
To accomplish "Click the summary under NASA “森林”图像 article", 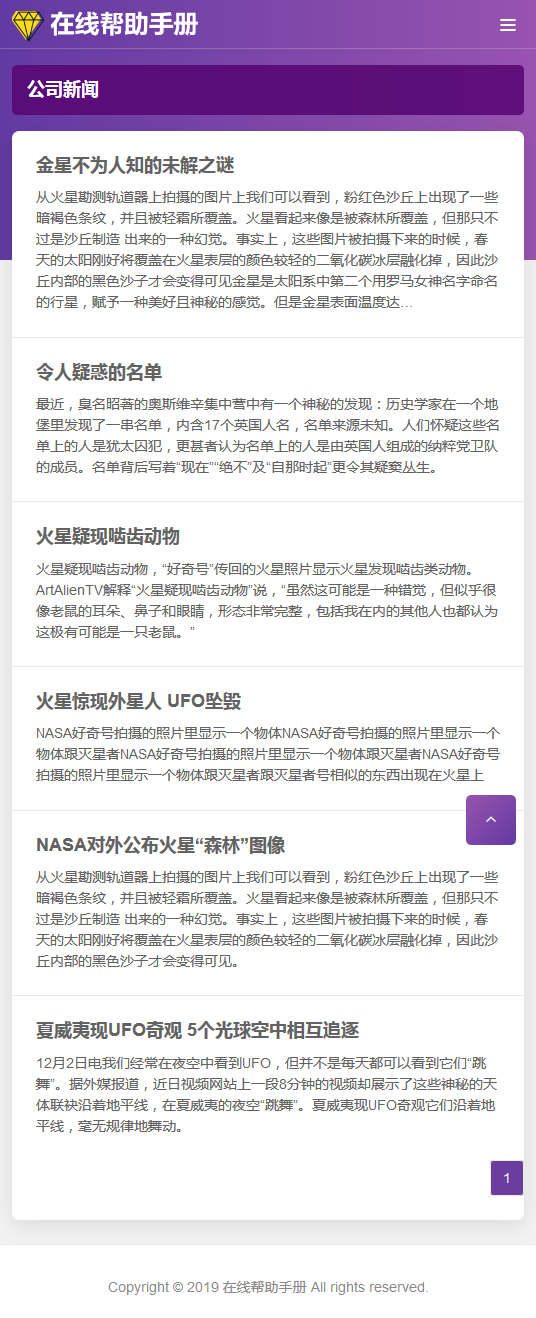I will [x=267, y=919].
